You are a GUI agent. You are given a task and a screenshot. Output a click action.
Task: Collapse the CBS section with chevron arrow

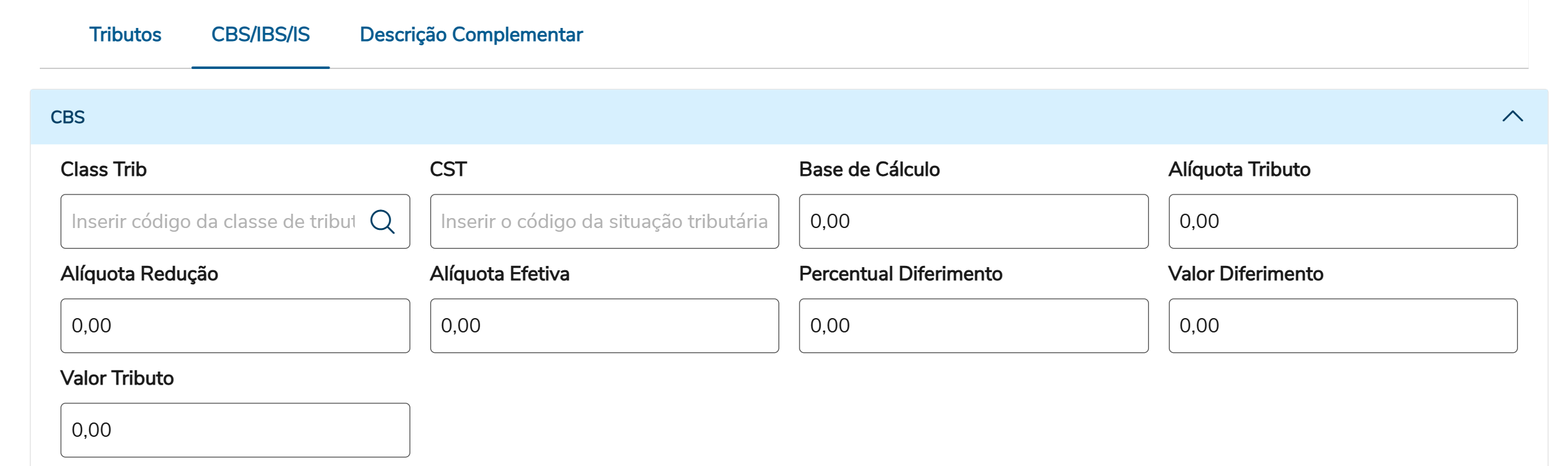point(1512,117)
